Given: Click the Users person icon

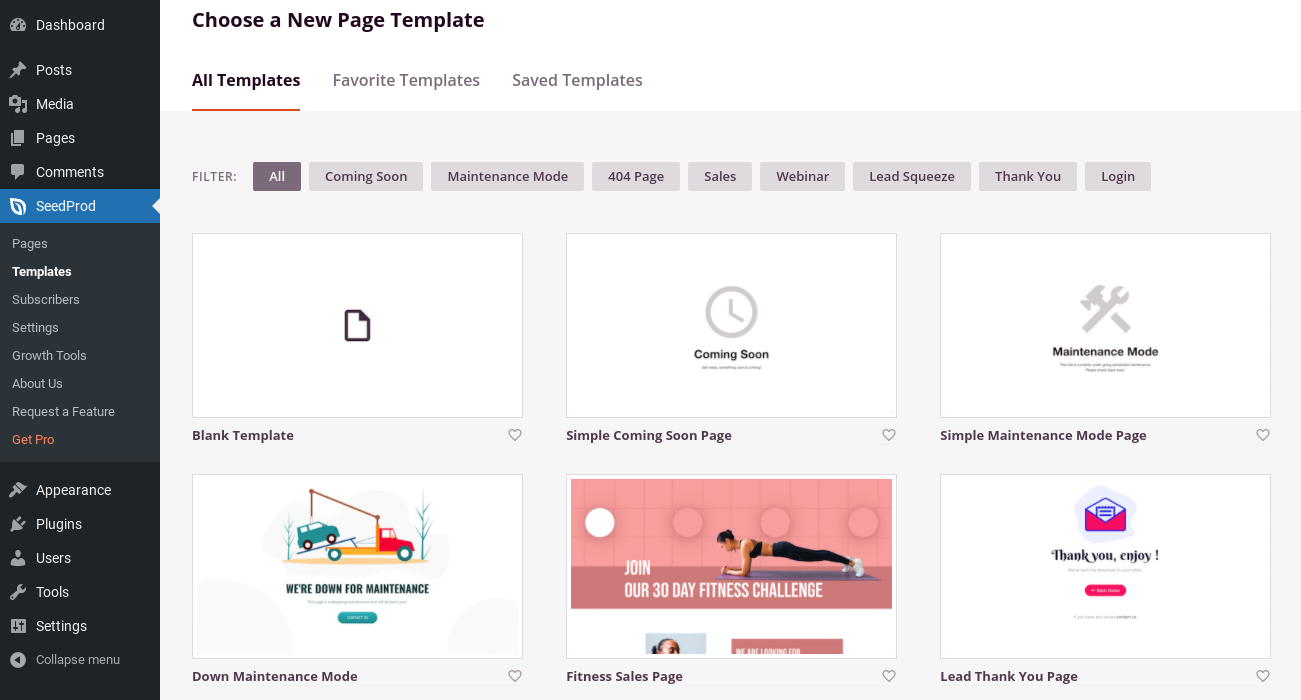Looking at the screenshot, I should (x=18, y=558).
